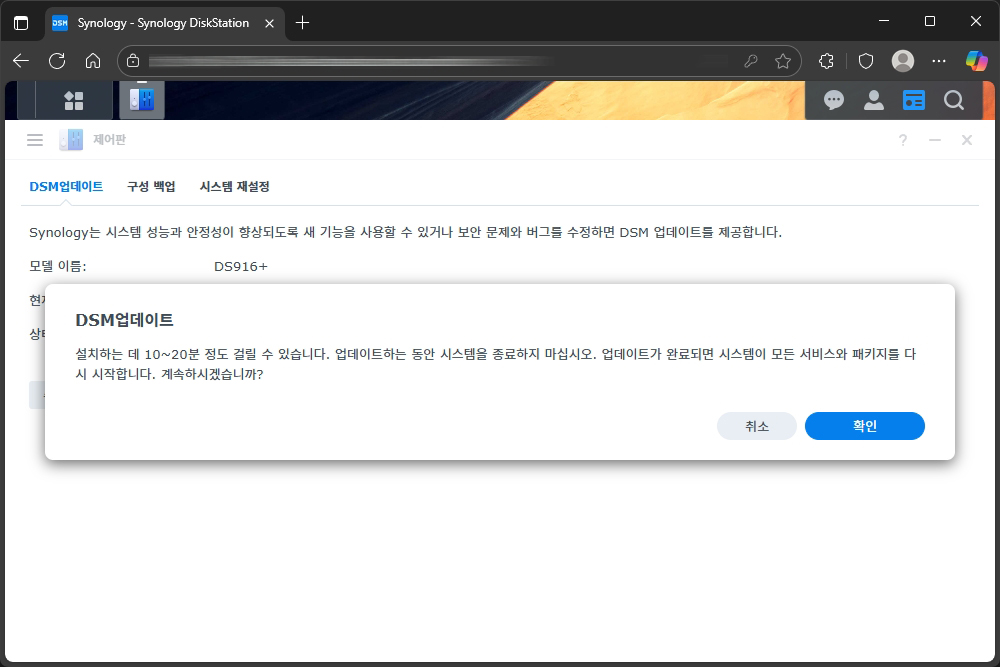Open DSM search magnifier icon
The image size is (1000, 667).
(x=954, y=100)
